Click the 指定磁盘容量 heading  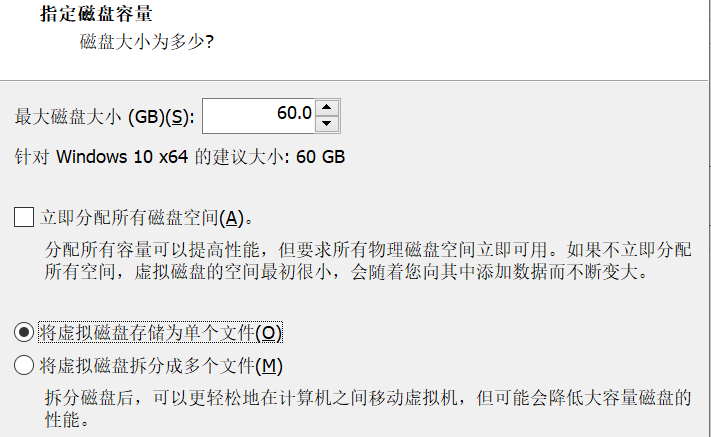(x=96, y=16)
